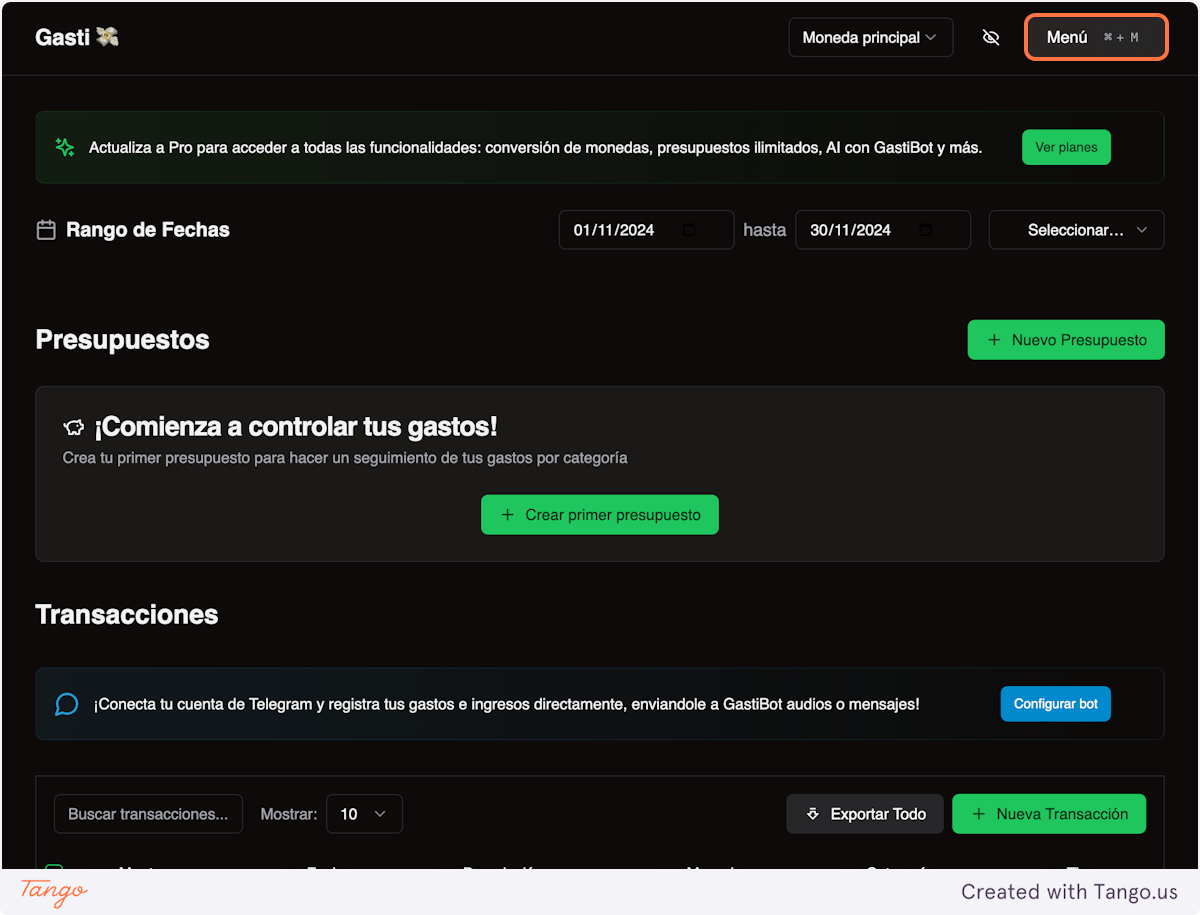Click the end date field 30/11/2024
The image size is (1200, 915).
point(850,230)
